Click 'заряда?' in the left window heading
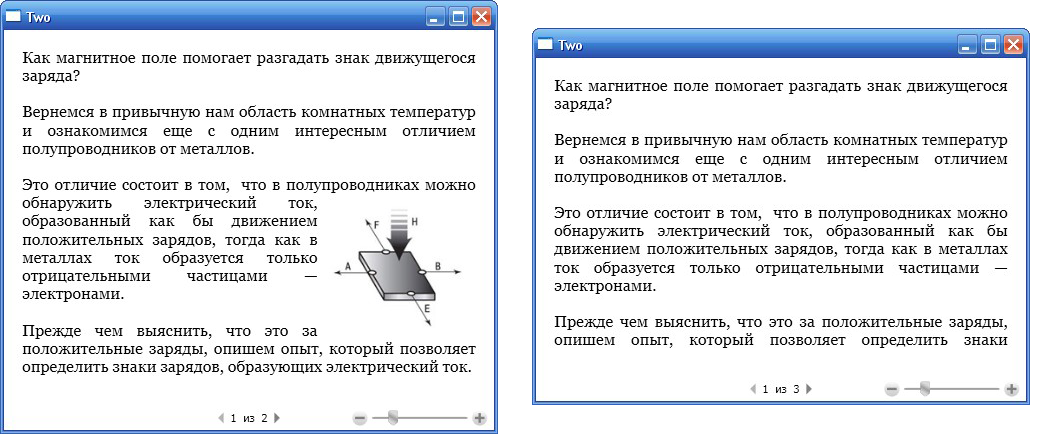 52,76
